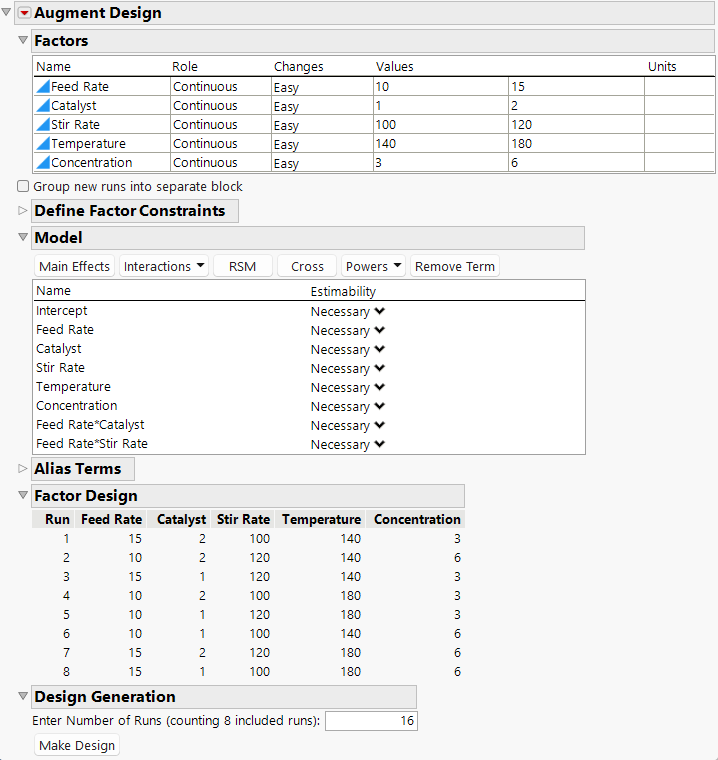718x760 pixels.
Task: Collapse the Design Generation section
Action: tap(23, 696)
